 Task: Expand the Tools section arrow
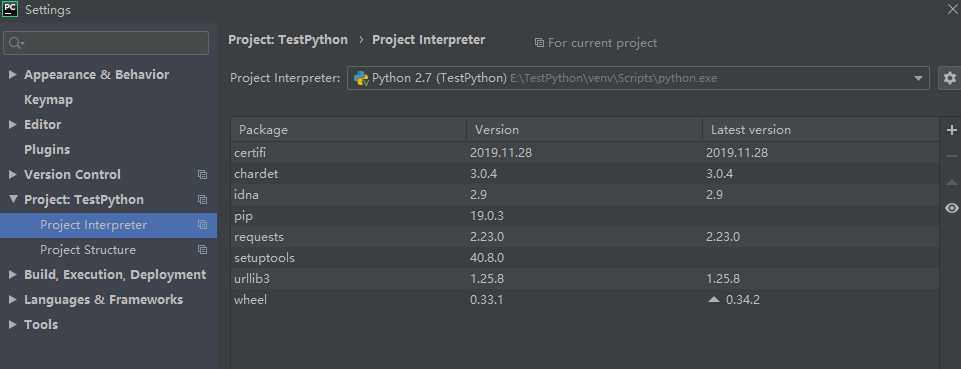pyautogui.click(x=12, y=325)
